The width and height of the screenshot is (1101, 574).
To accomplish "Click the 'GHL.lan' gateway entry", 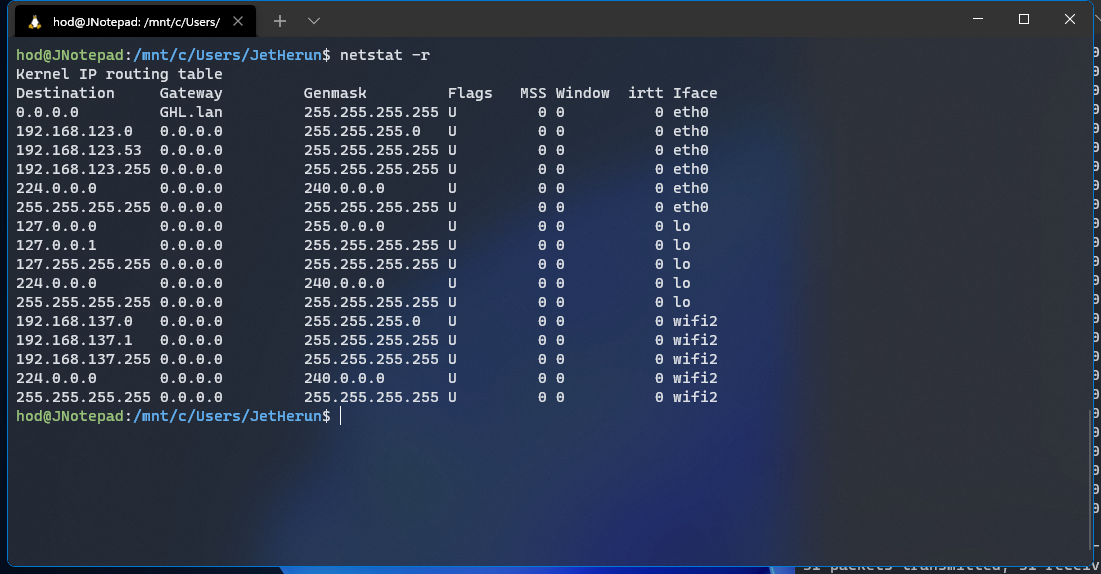I will pos(191,112).
